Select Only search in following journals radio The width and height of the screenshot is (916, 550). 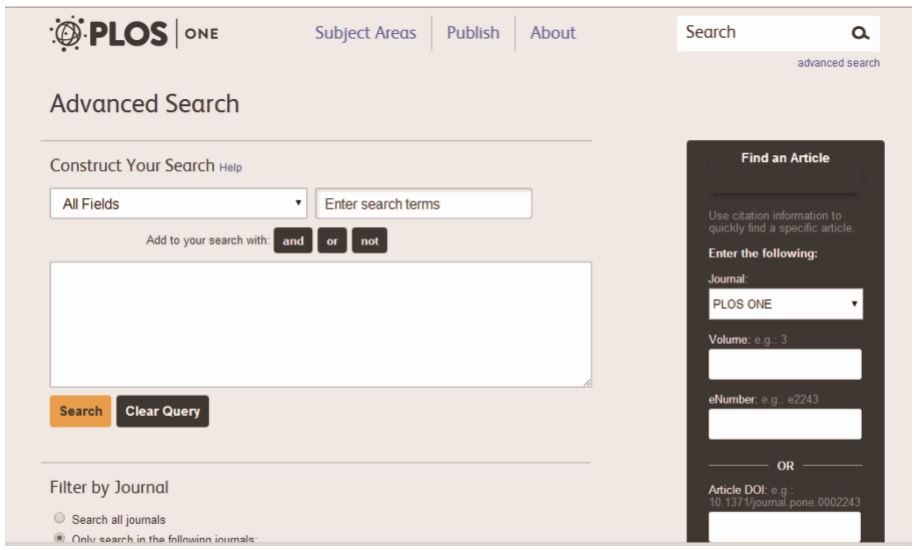point(59,538)
